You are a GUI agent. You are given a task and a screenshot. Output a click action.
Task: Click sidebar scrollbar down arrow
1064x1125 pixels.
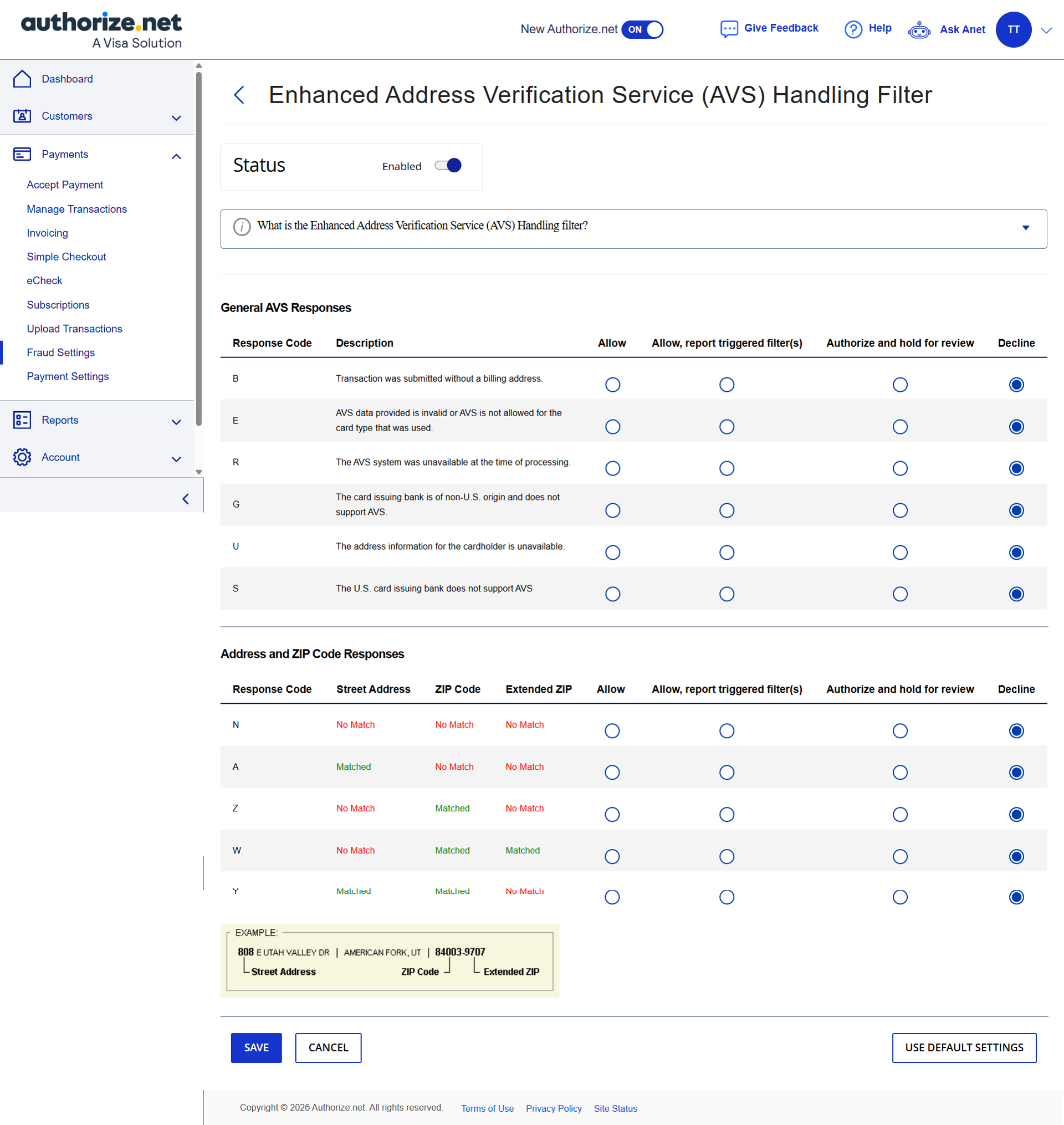tap(198, 472)
